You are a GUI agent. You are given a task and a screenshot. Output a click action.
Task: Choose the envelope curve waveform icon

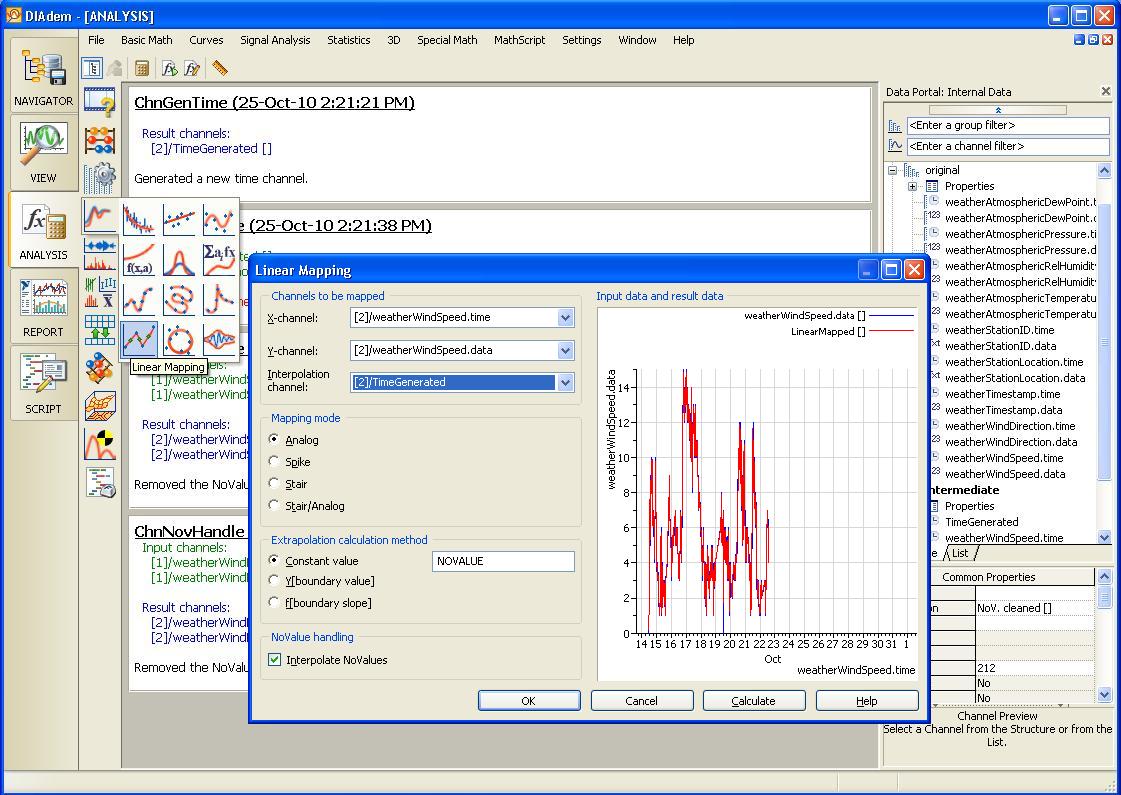pyautogui.click(x=219, y=339)
